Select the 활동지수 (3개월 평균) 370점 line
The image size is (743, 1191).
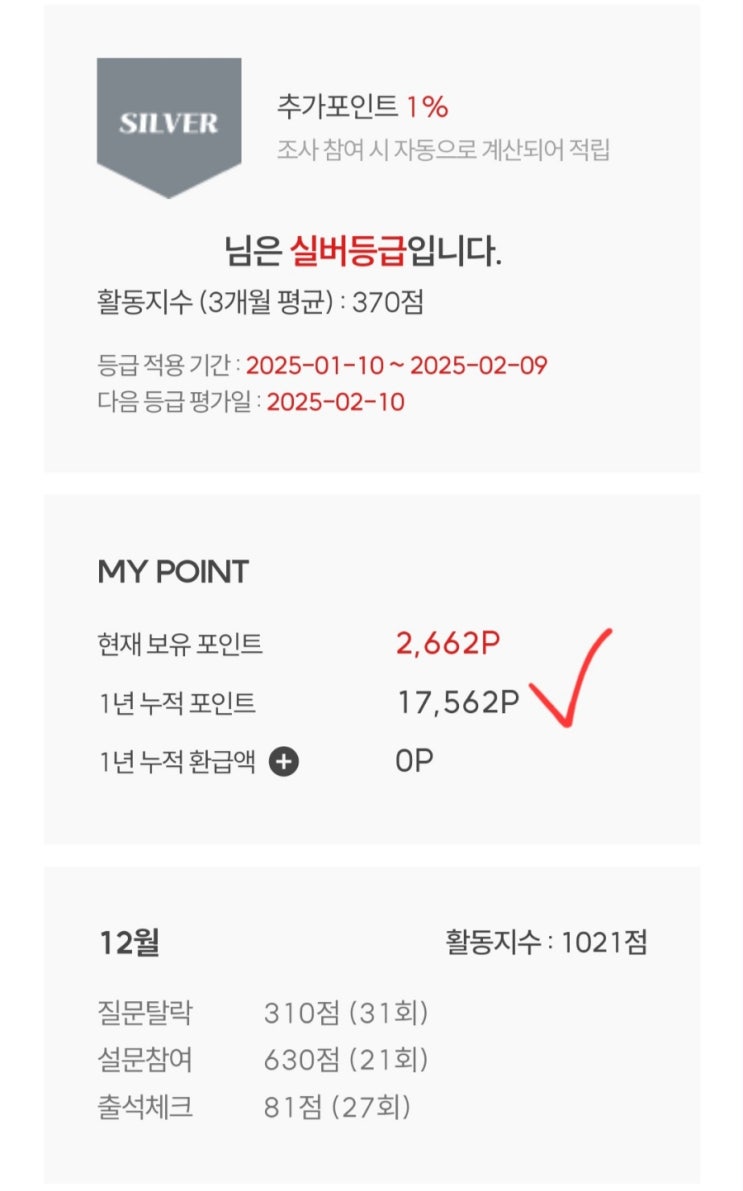(x=260, y=302)
